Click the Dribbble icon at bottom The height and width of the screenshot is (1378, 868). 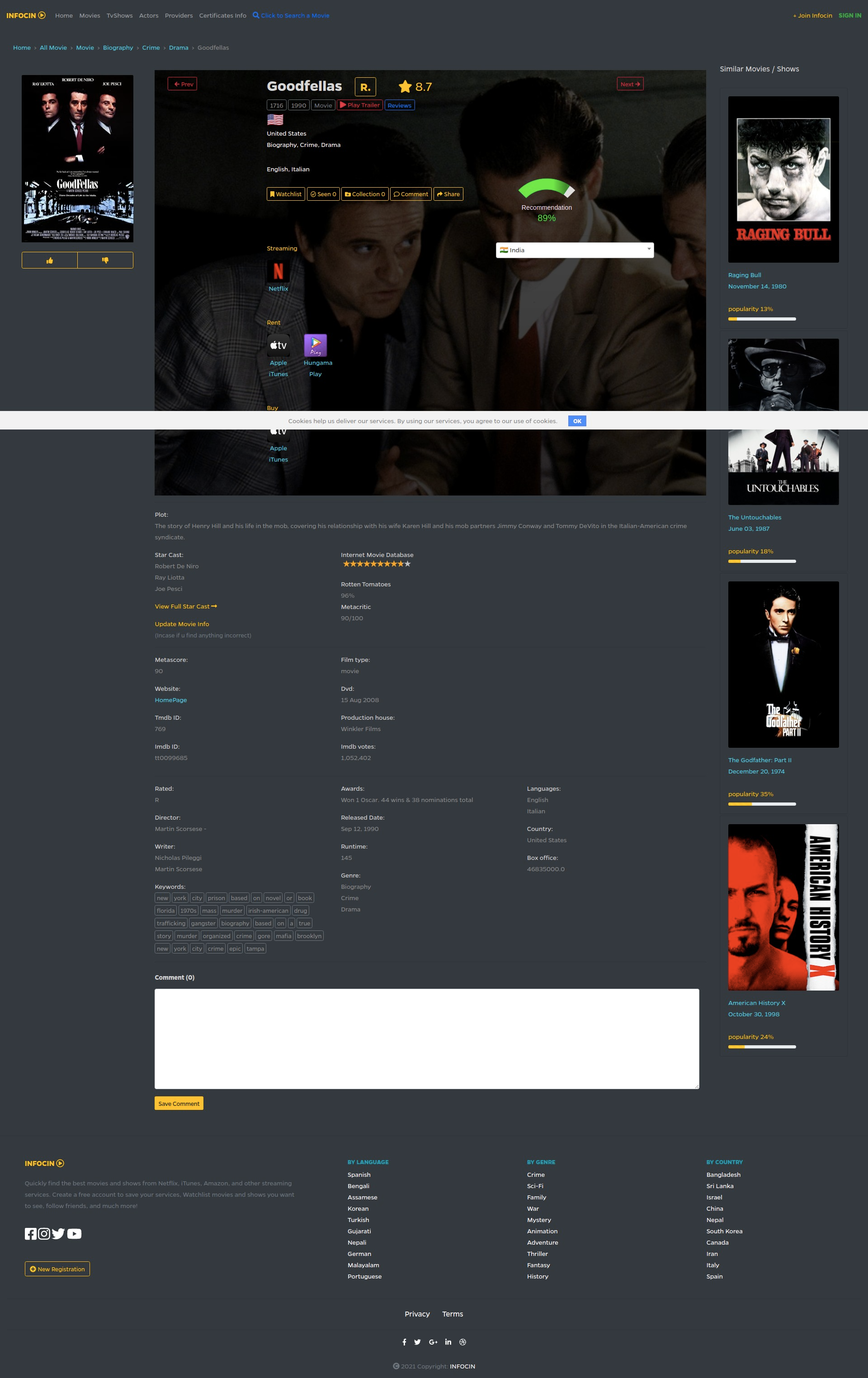pos(463,1342)
